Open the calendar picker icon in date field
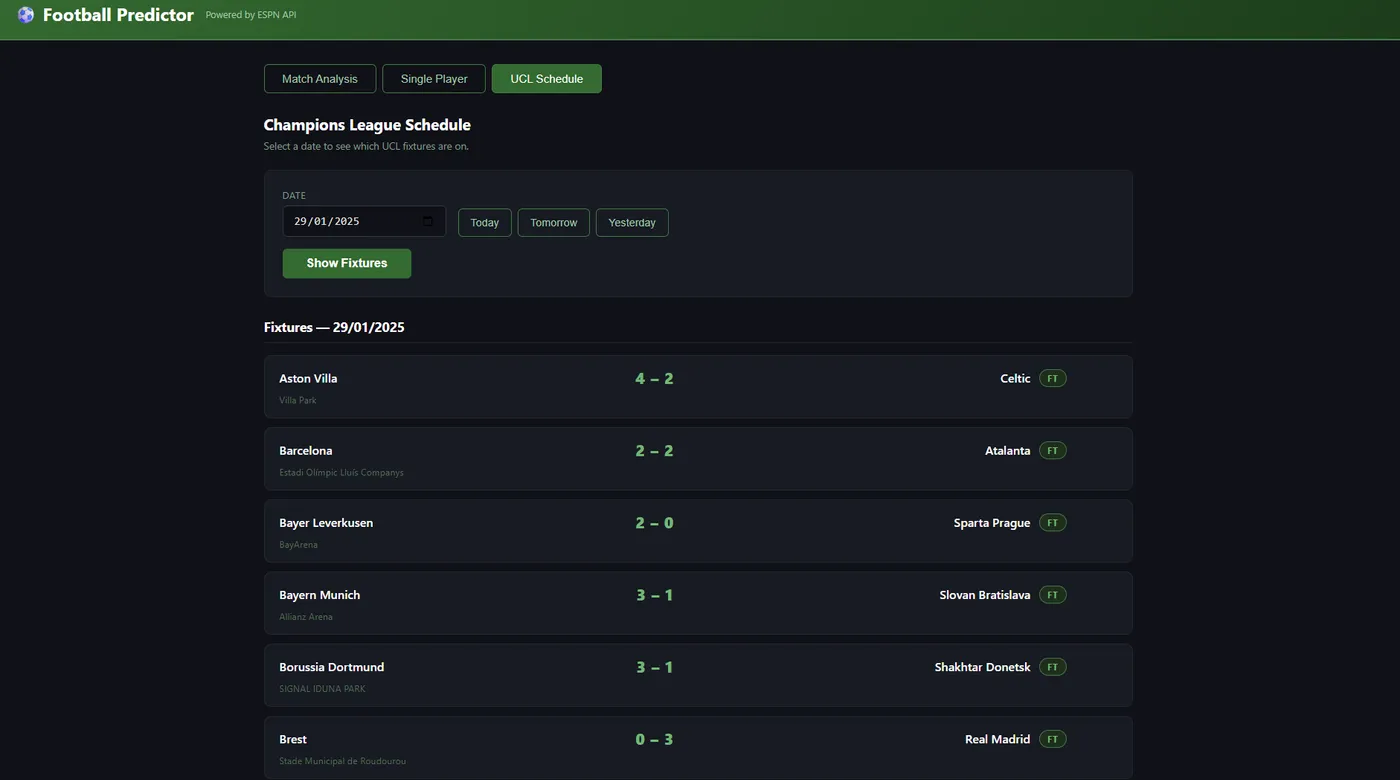1400x780 pixels. (428, 221)
